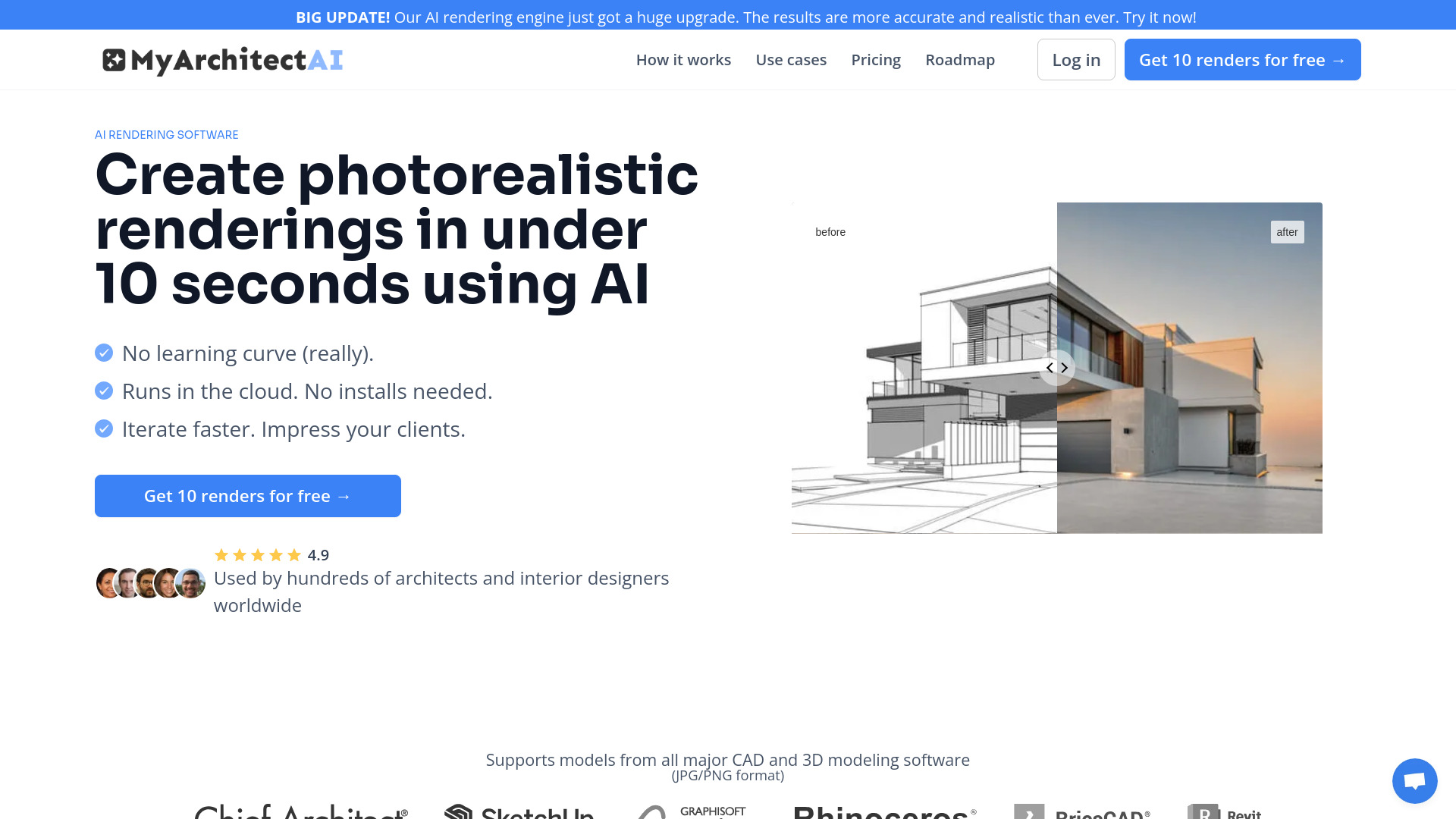Click the 'Get 10 renders for free' header button
The width and height of the screenshot is (1456, 819).
pyautogui.click(x=1243, y=59)
